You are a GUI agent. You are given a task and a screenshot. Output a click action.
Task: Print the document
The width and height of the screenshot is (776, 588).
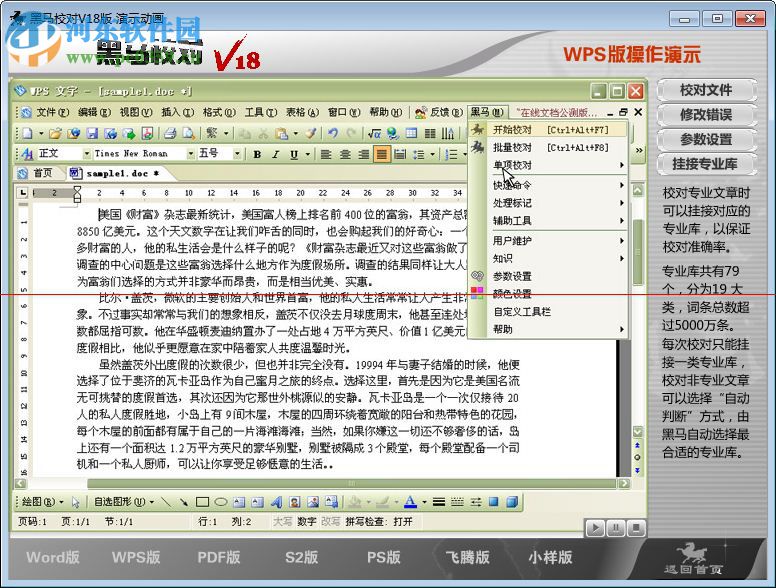[x=170, y=133]
